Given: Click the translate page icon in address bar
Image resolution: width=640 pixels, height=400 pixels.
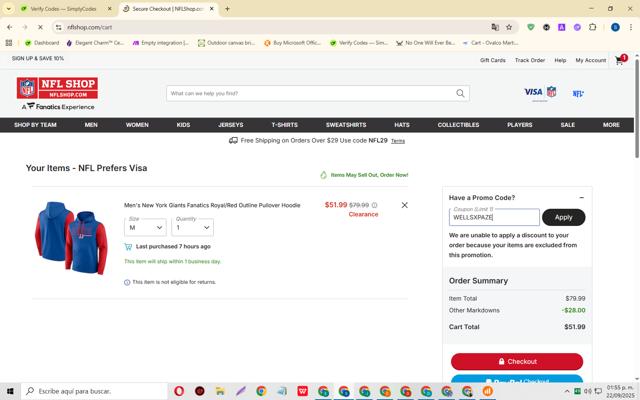Looking at the screenshot, I should 495,27.
